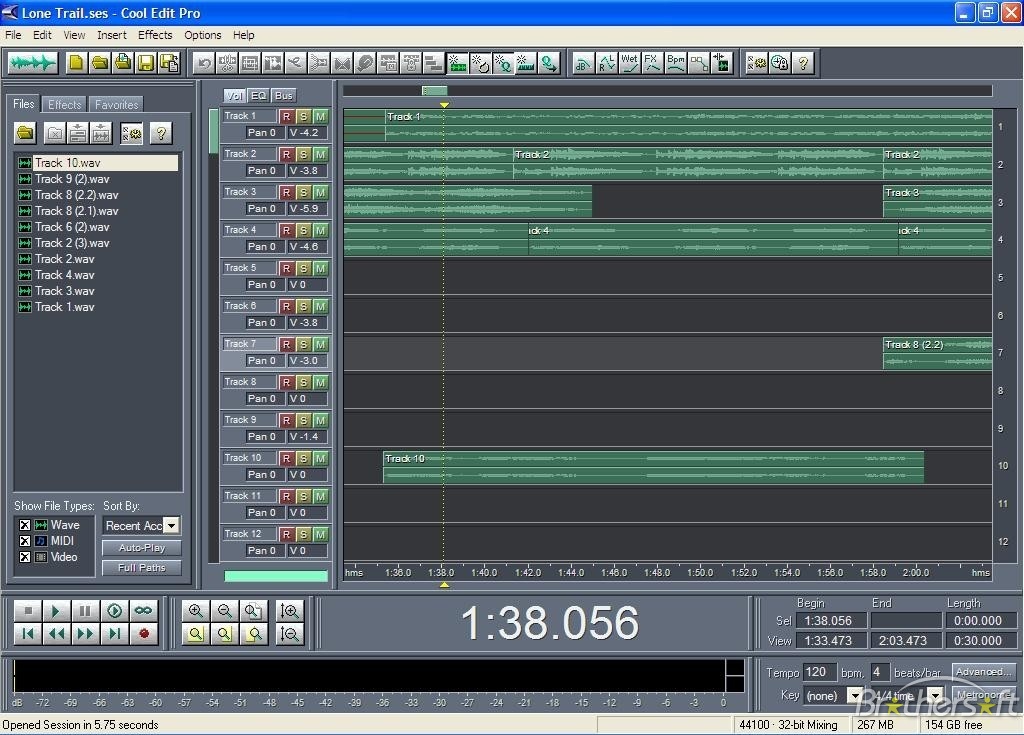Switch to waveform edit view icon

tap(33, 63)
